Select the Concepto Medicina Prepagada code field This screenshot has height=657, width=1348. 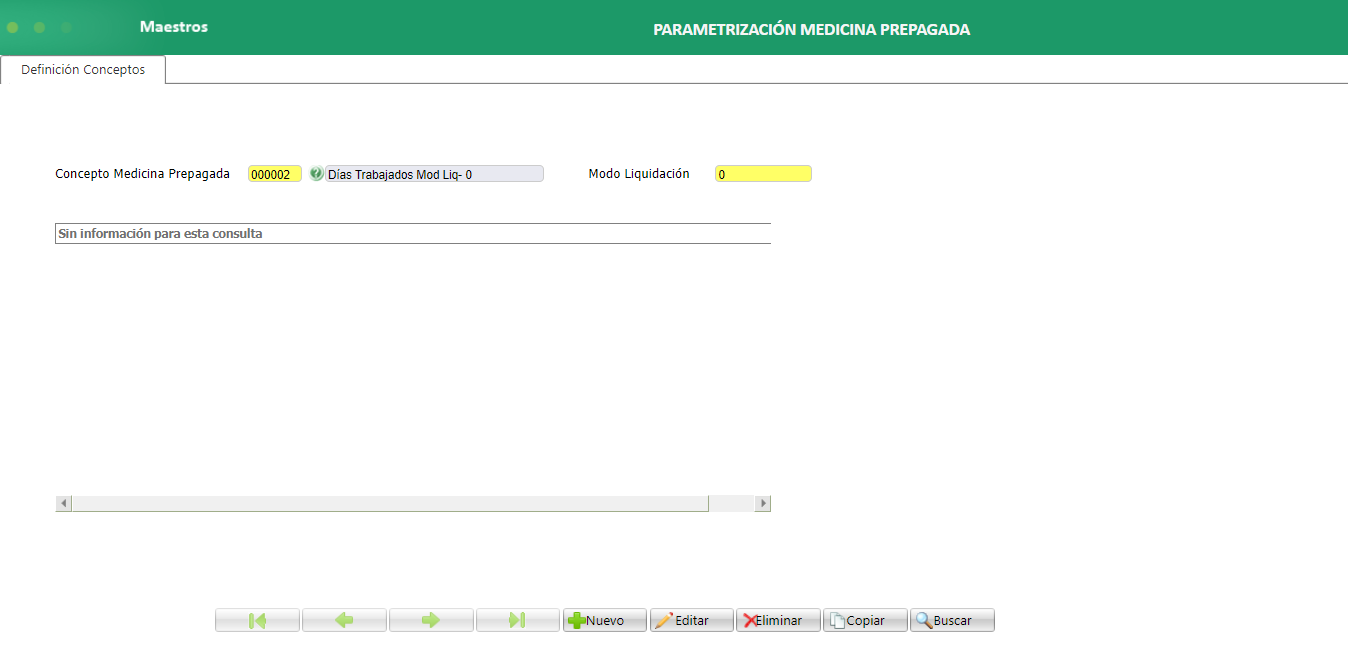point(274,173)
